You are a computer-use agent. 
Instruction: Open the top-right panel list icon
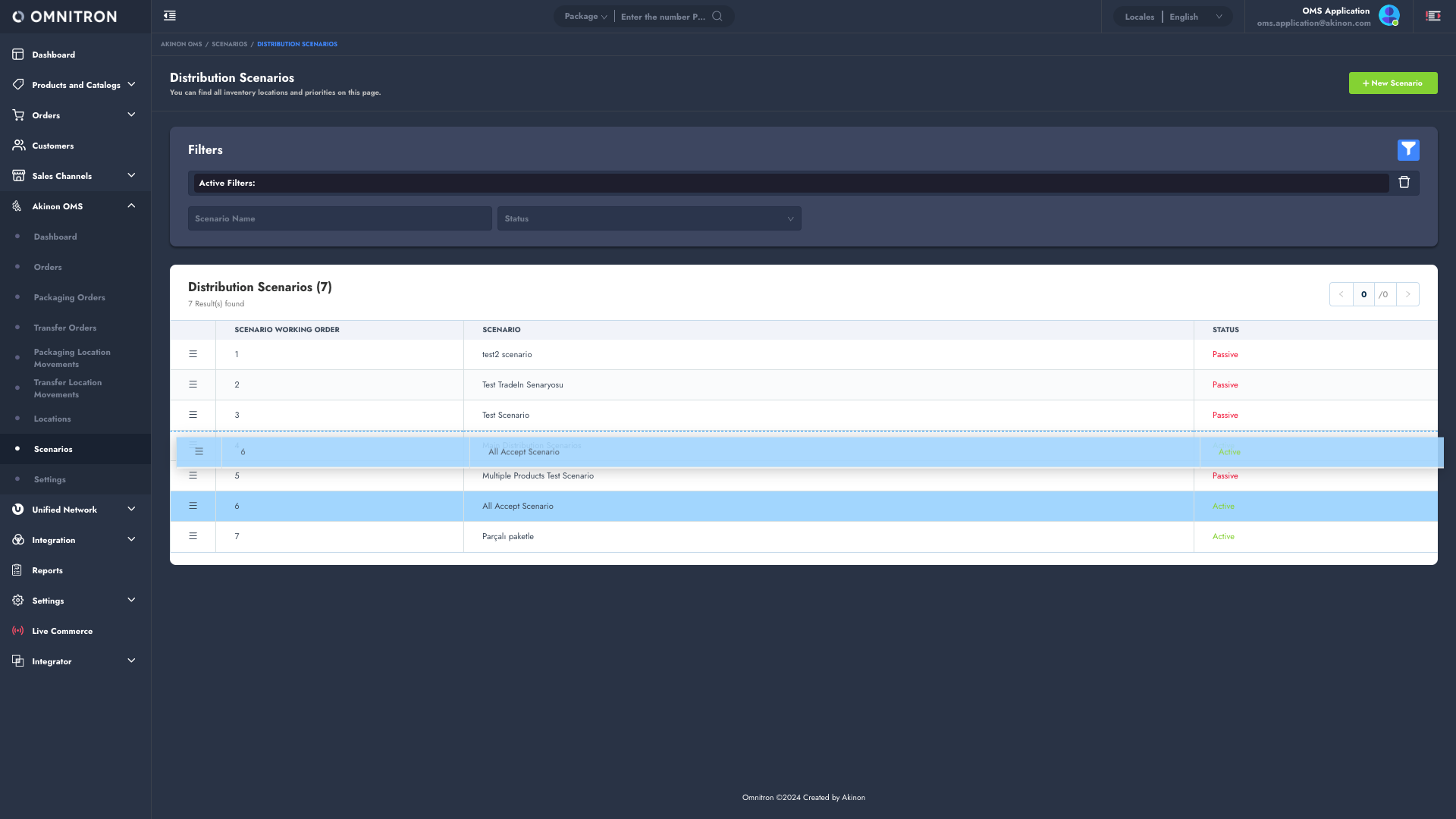coord(1433,16)
